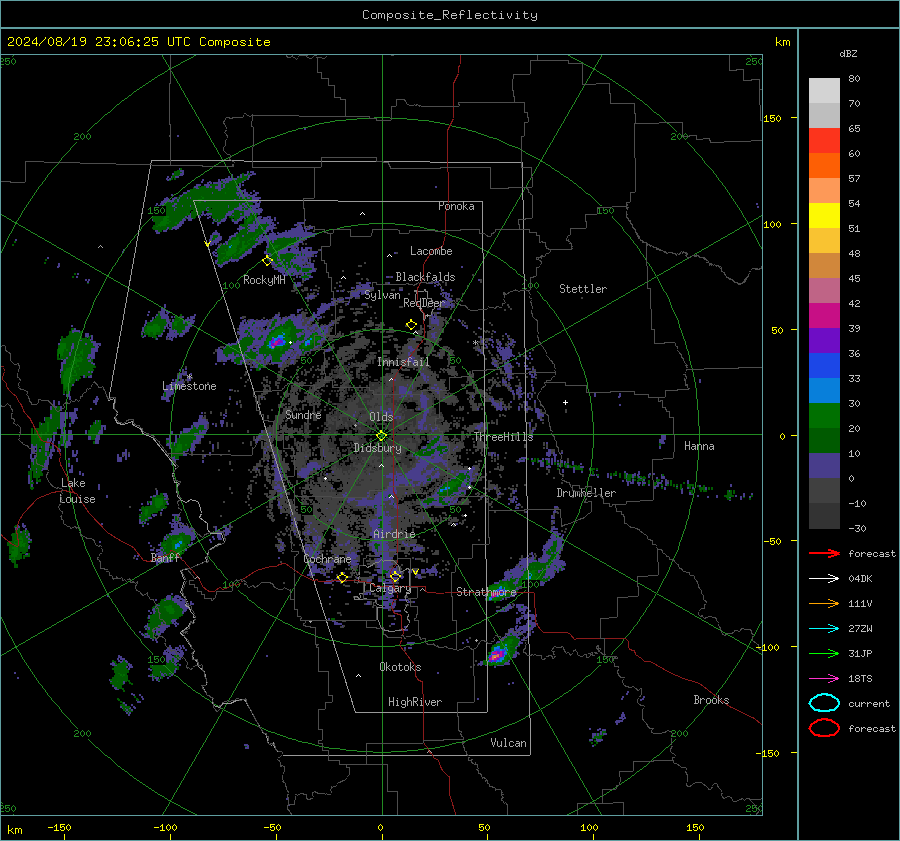Click the Lacombe city label

(x=431, y=251)
